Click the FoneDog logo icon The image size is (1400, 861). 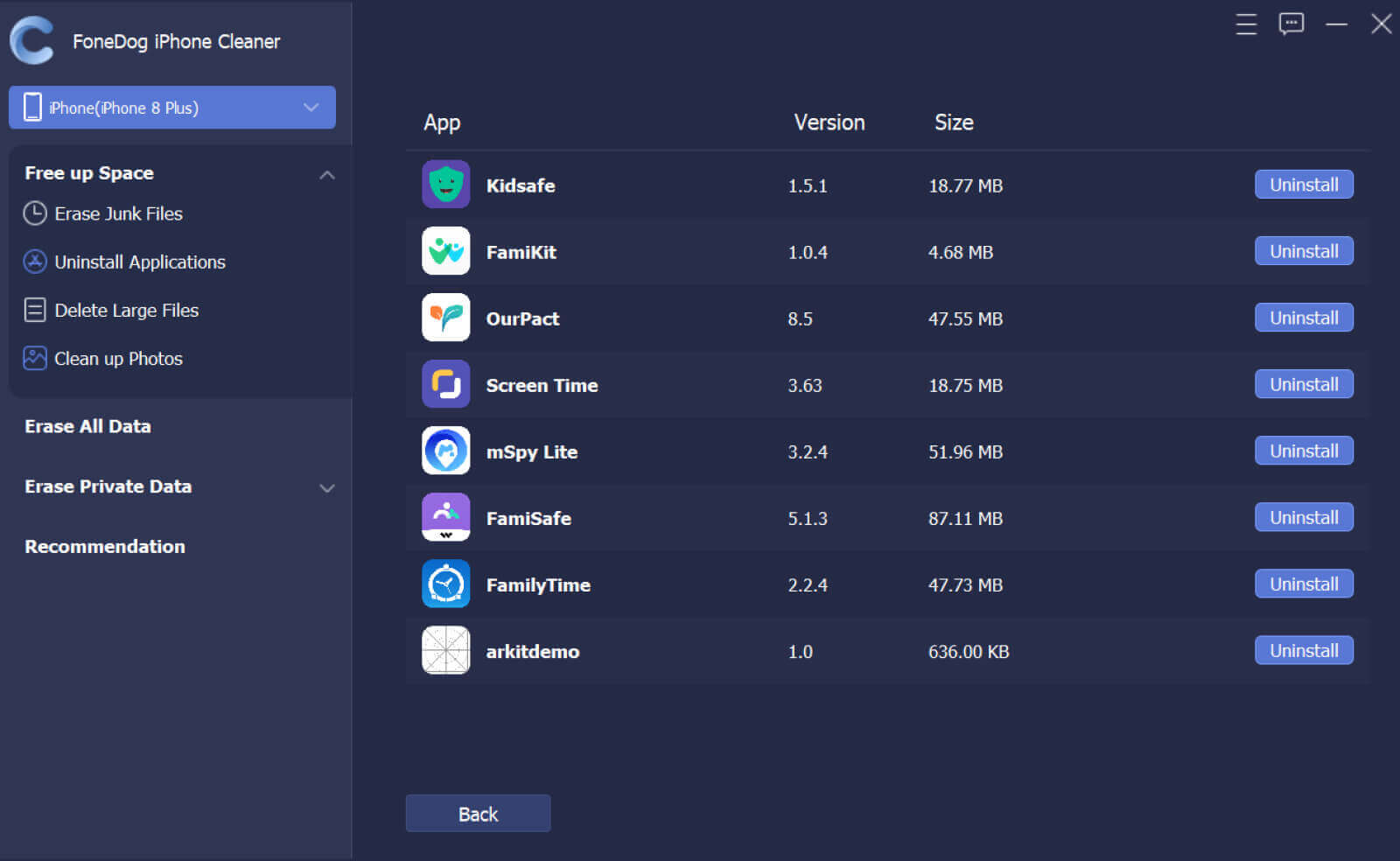click(x=31, y=41)
